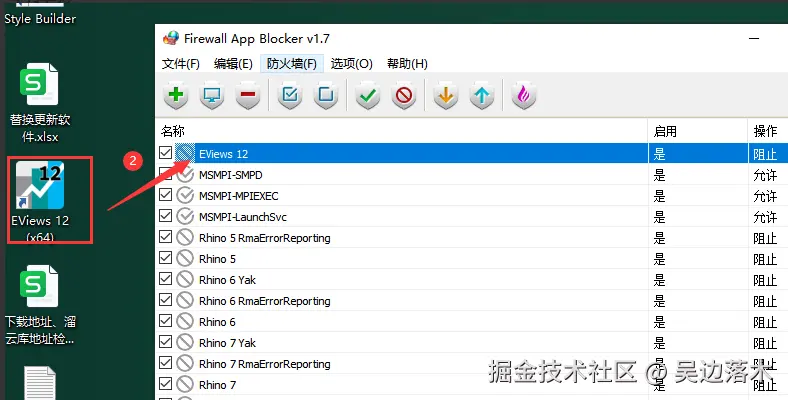
Task: Click the red minus remove icon
Action: coord(248,95)
